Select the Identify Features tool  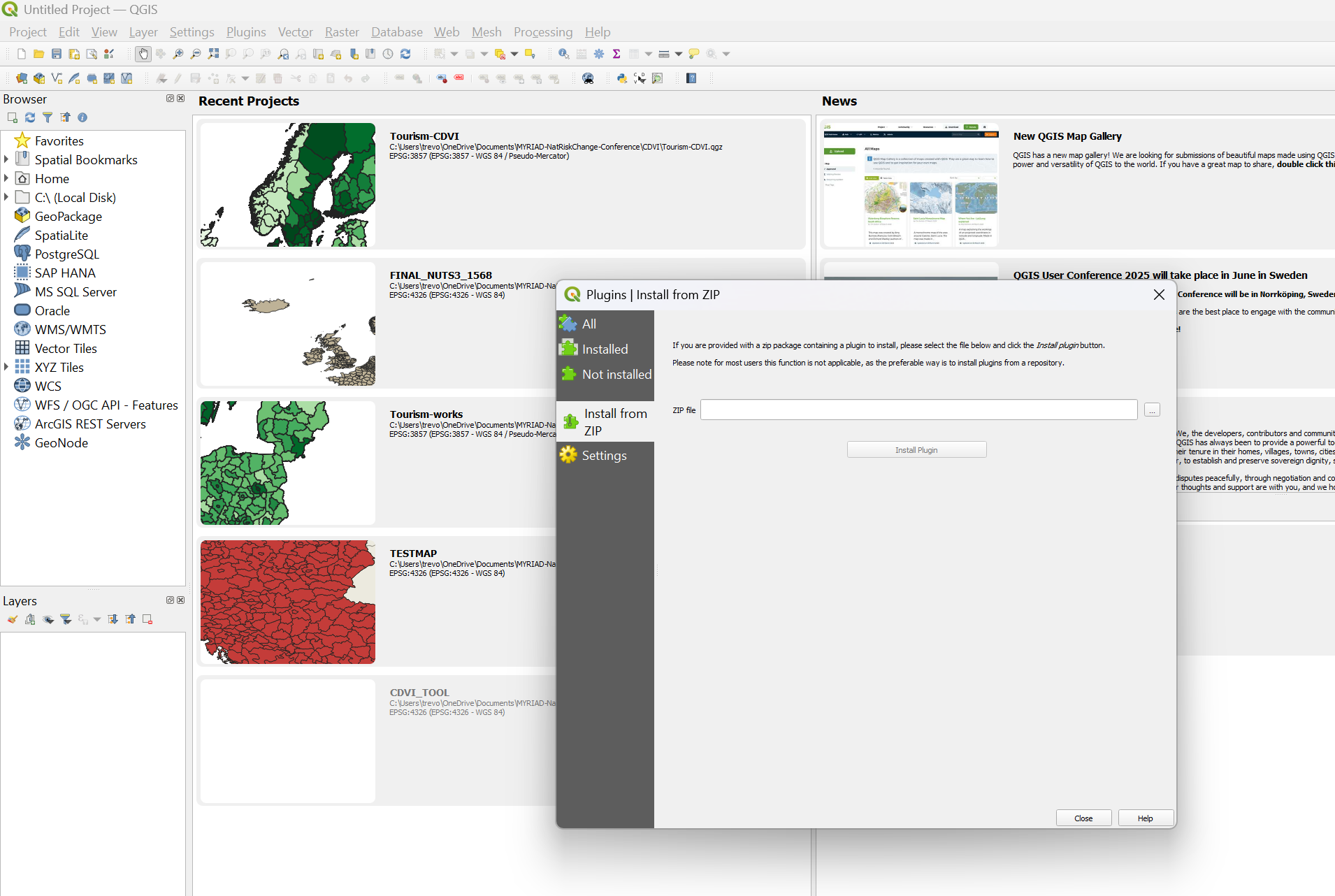(x=564, y=54)
